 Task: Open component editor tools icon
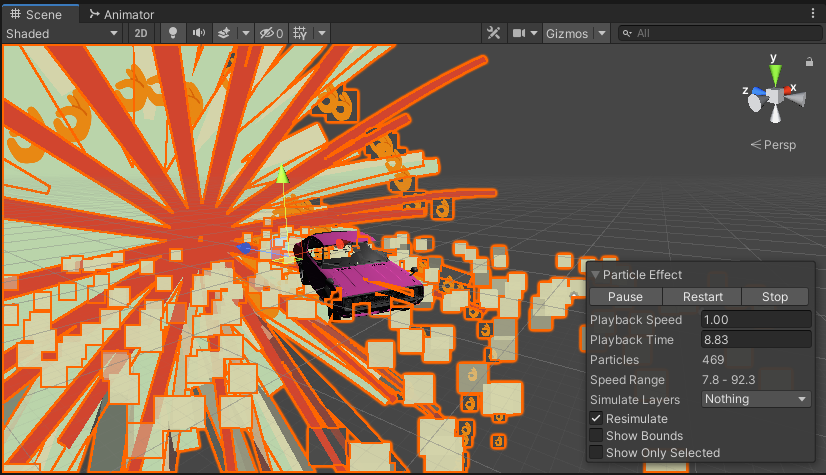click(494, 33)
